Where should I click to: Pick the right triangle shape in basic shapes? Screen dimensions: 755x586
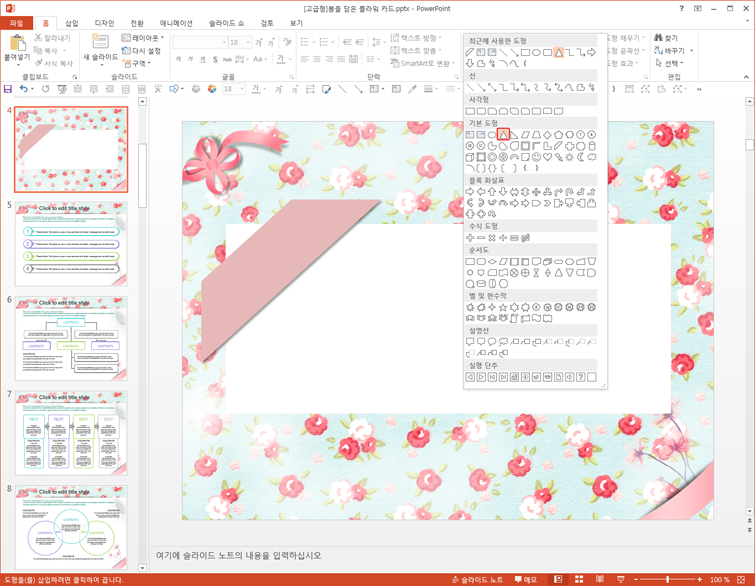pyautogui.click(x=514, y=135)
